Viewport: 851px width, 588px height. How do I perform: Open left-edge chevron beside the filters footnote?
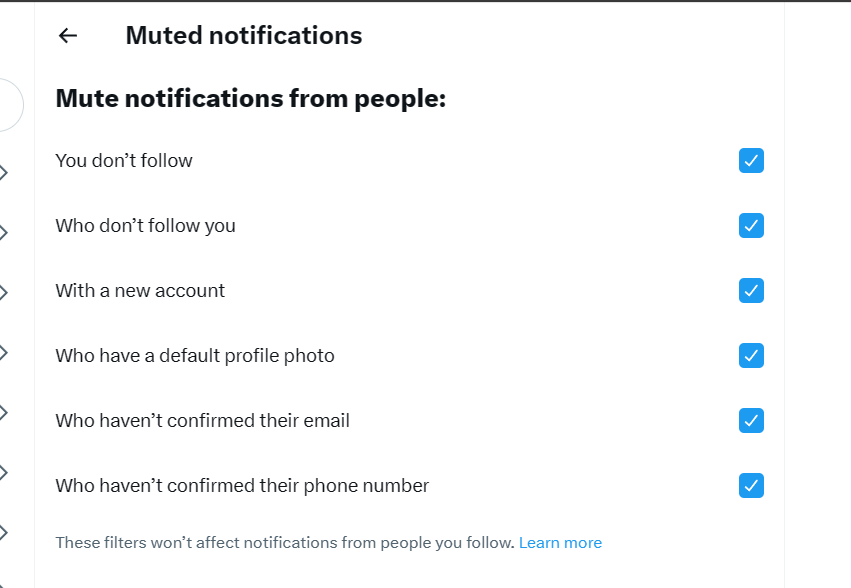(x=3, y=532)
